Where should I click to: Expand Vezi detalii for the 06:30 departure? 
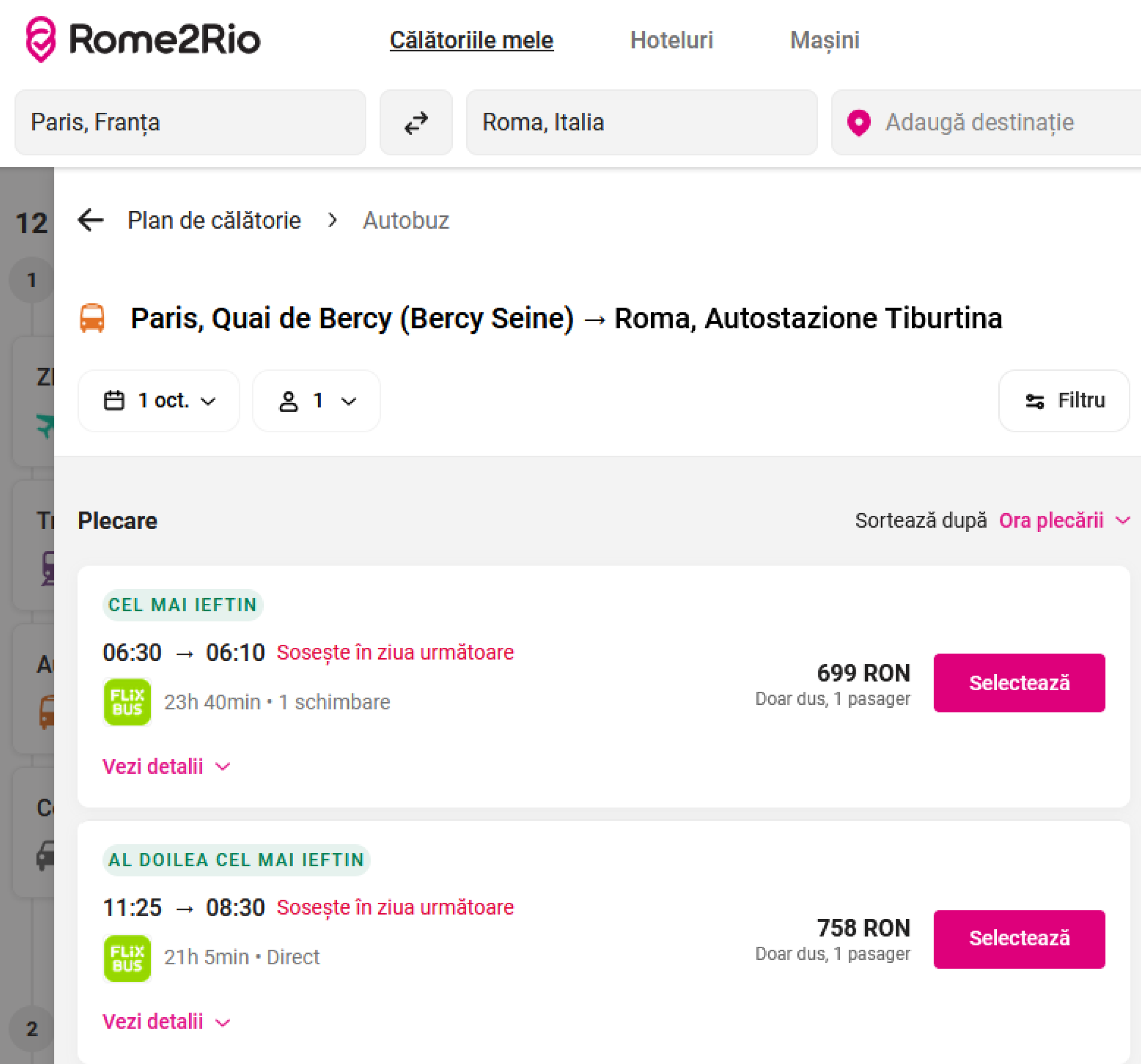click(x=166, y=766)
